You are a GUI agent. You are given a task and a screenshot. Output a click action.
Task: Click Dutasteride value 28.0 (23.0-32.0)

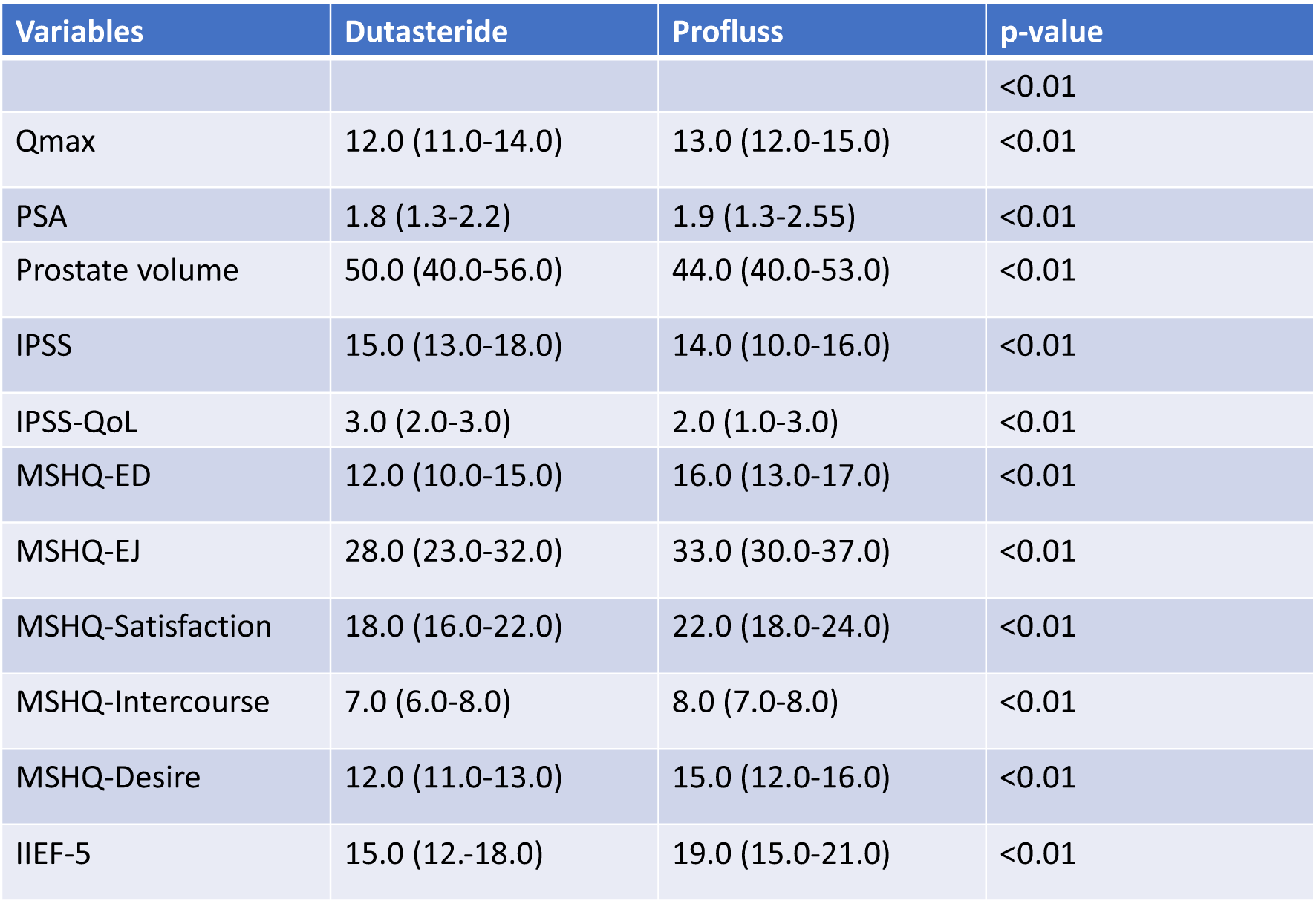pyautogui.click(x=453, y=551)
